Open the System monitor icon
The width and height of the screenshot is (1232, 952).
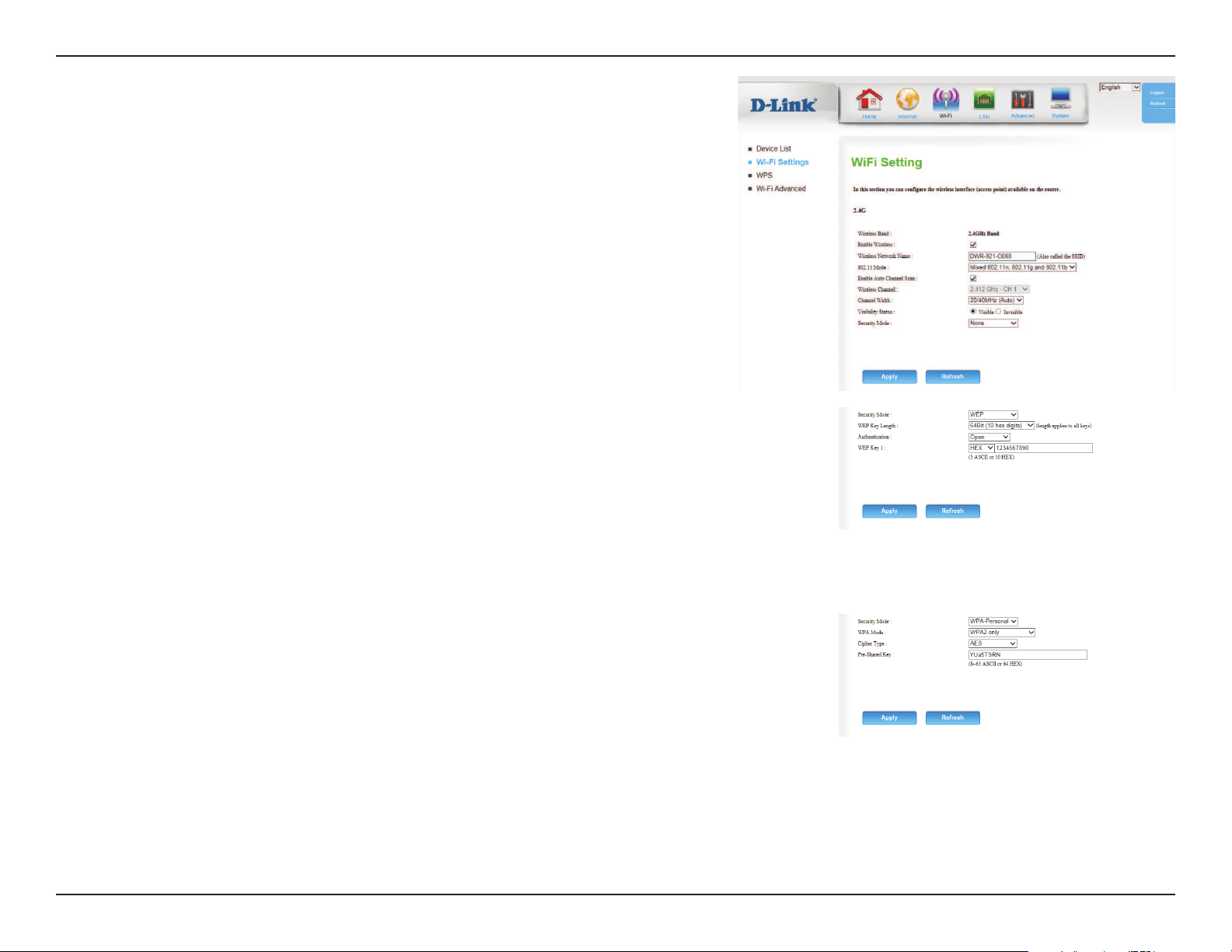(x=1060, y=99)
